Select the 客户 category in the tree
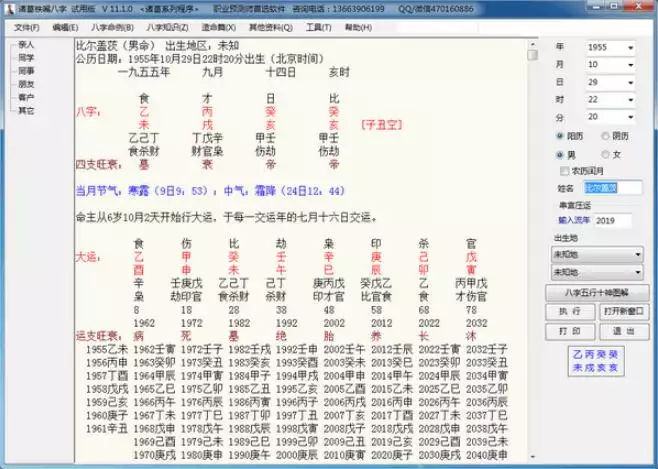Image resolution: width=658 pixels, height=469 pixels. click(26, 97)
